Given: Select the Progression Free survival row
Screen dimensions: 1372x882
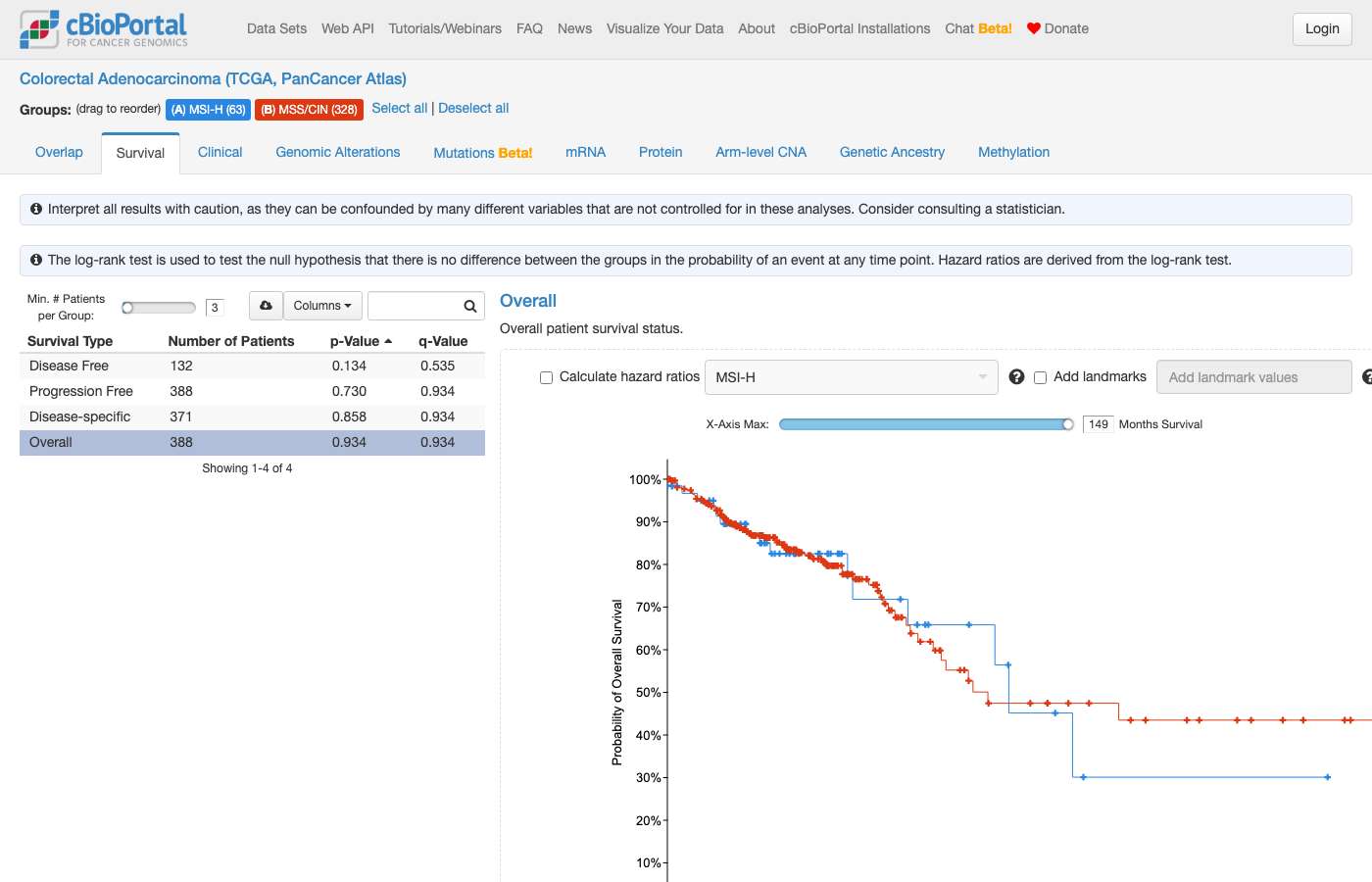Looking at the screenshot, I should 252,391.
